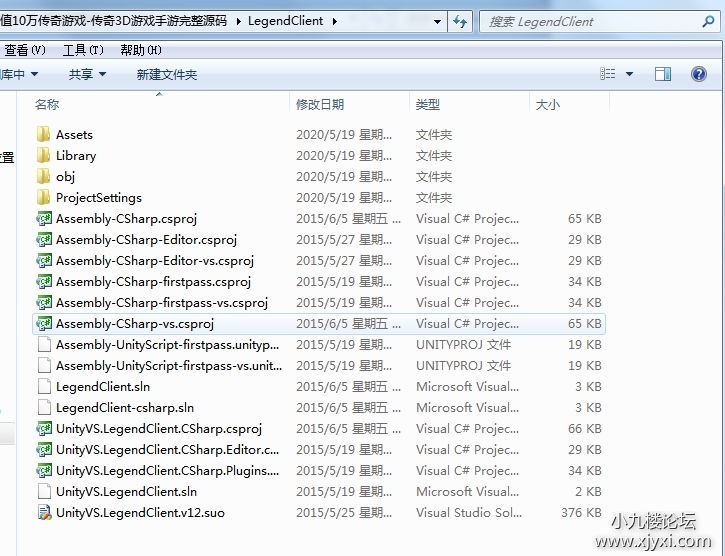
Task: Click the refresh button beside address bar
Action: [460, 21]
